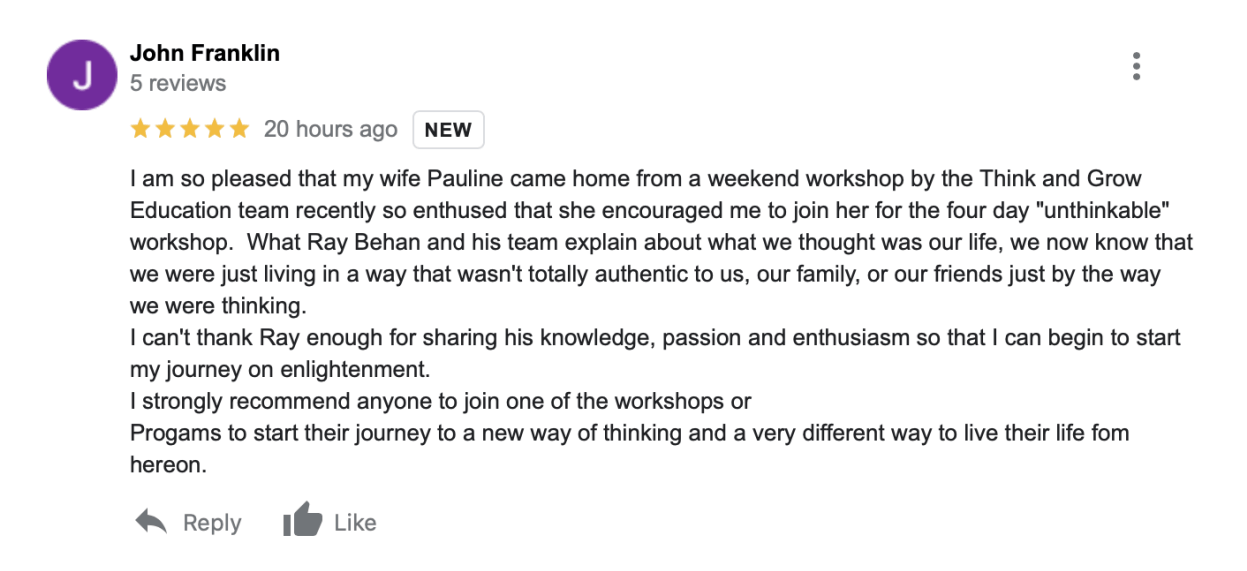Click the purple J profile avatar
Viewport: 1247px width, 571px height.
pyautogui.click(x=82, y=75)
